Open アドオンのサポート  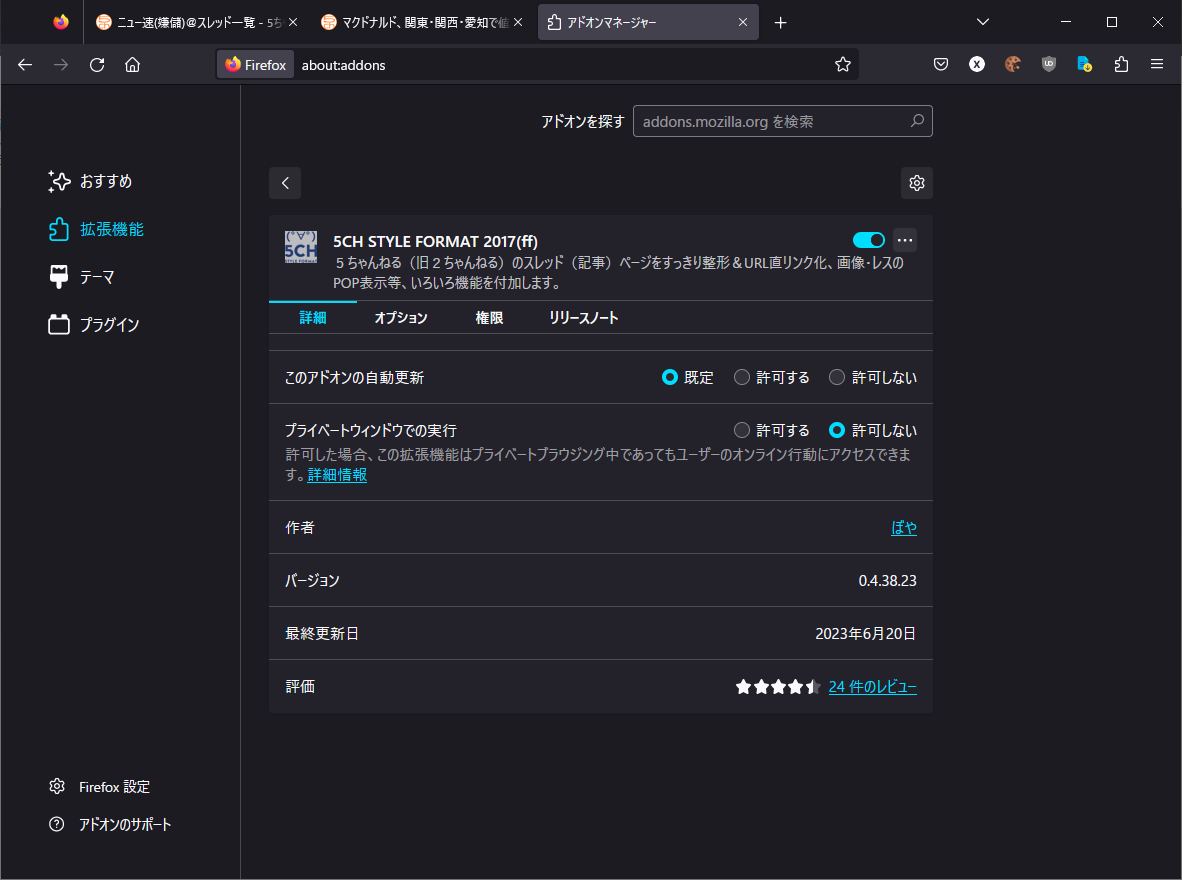110,824
